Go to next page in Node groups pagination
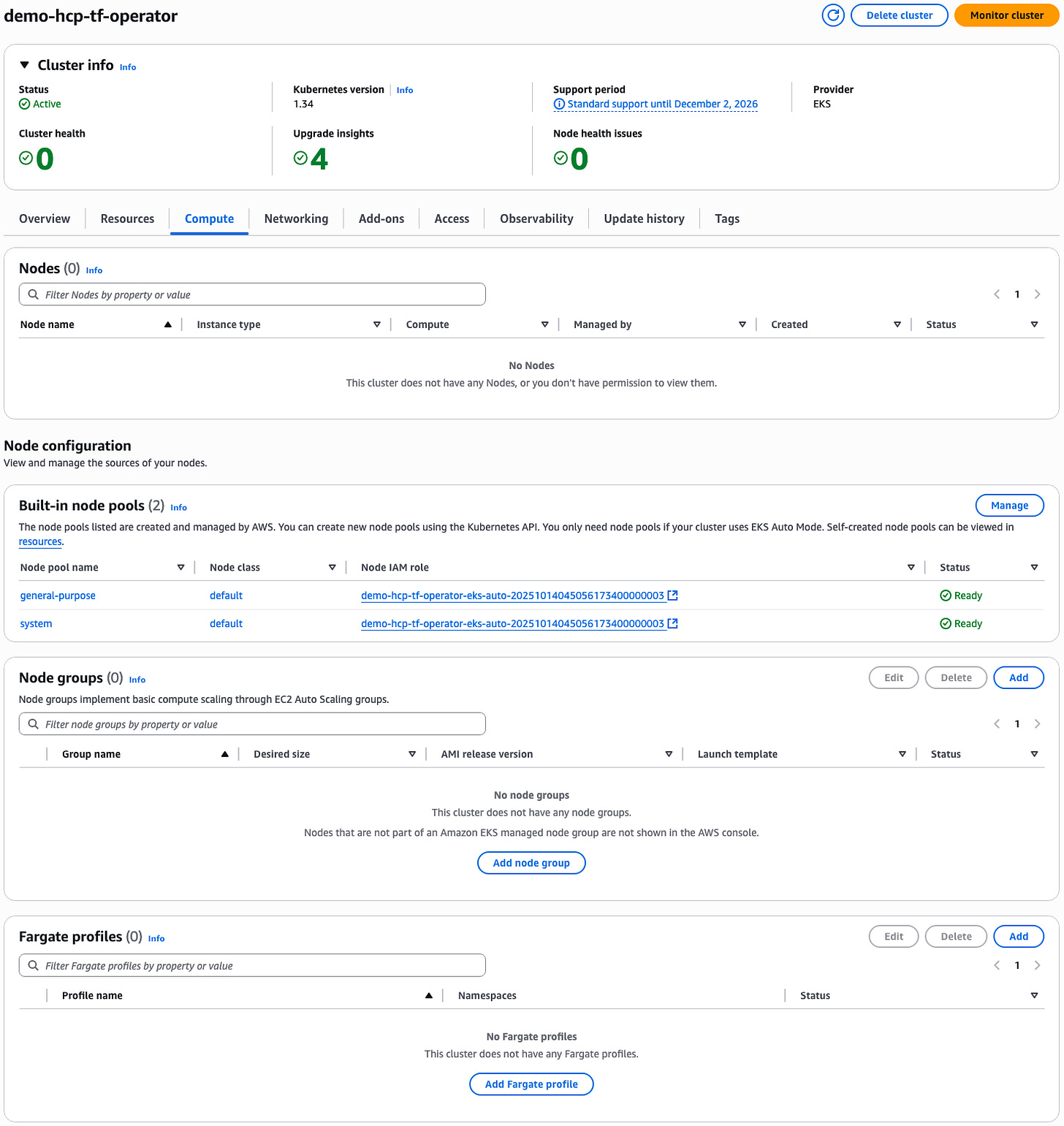The image size is (1064, 1126). point(1037,724)
